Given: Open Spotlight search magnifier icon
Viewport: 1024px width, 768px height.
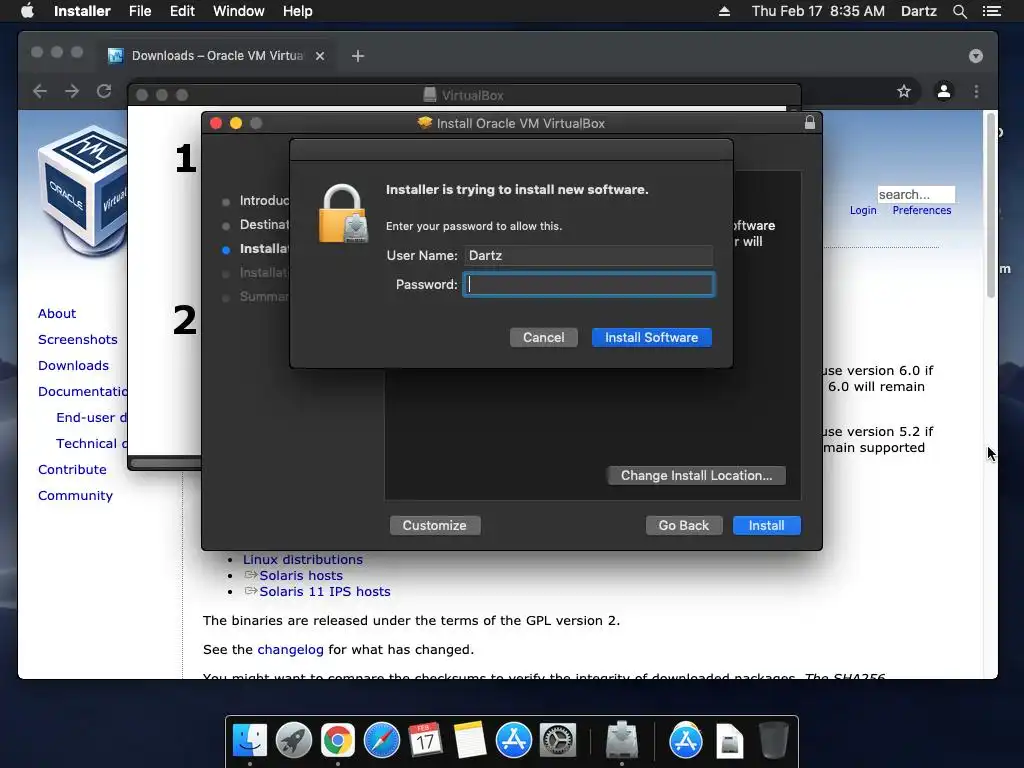Looking at the screenshot, I should point(959,11).
